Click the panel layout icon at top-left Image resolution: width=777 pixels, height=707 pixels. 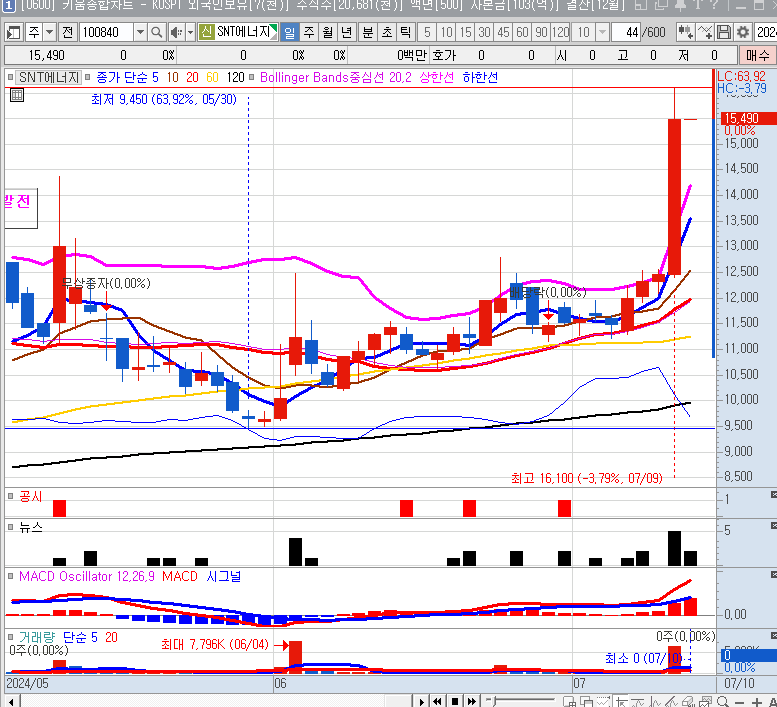pos(11,32)
